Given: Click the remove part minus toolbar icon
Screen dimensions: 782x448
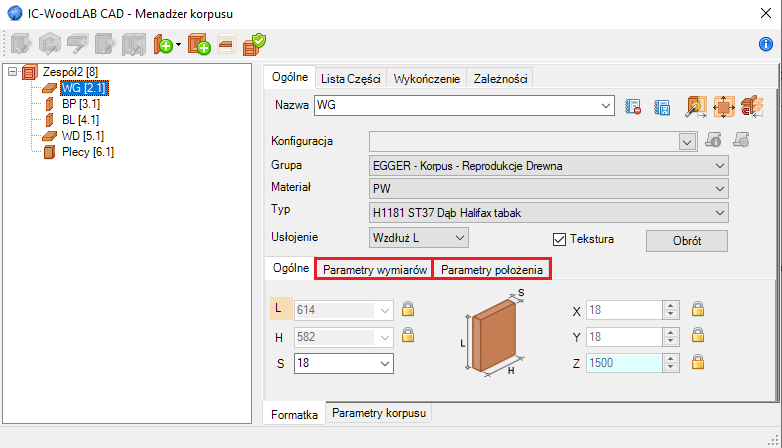Looking at the screenshot, I should pos(225,44).
